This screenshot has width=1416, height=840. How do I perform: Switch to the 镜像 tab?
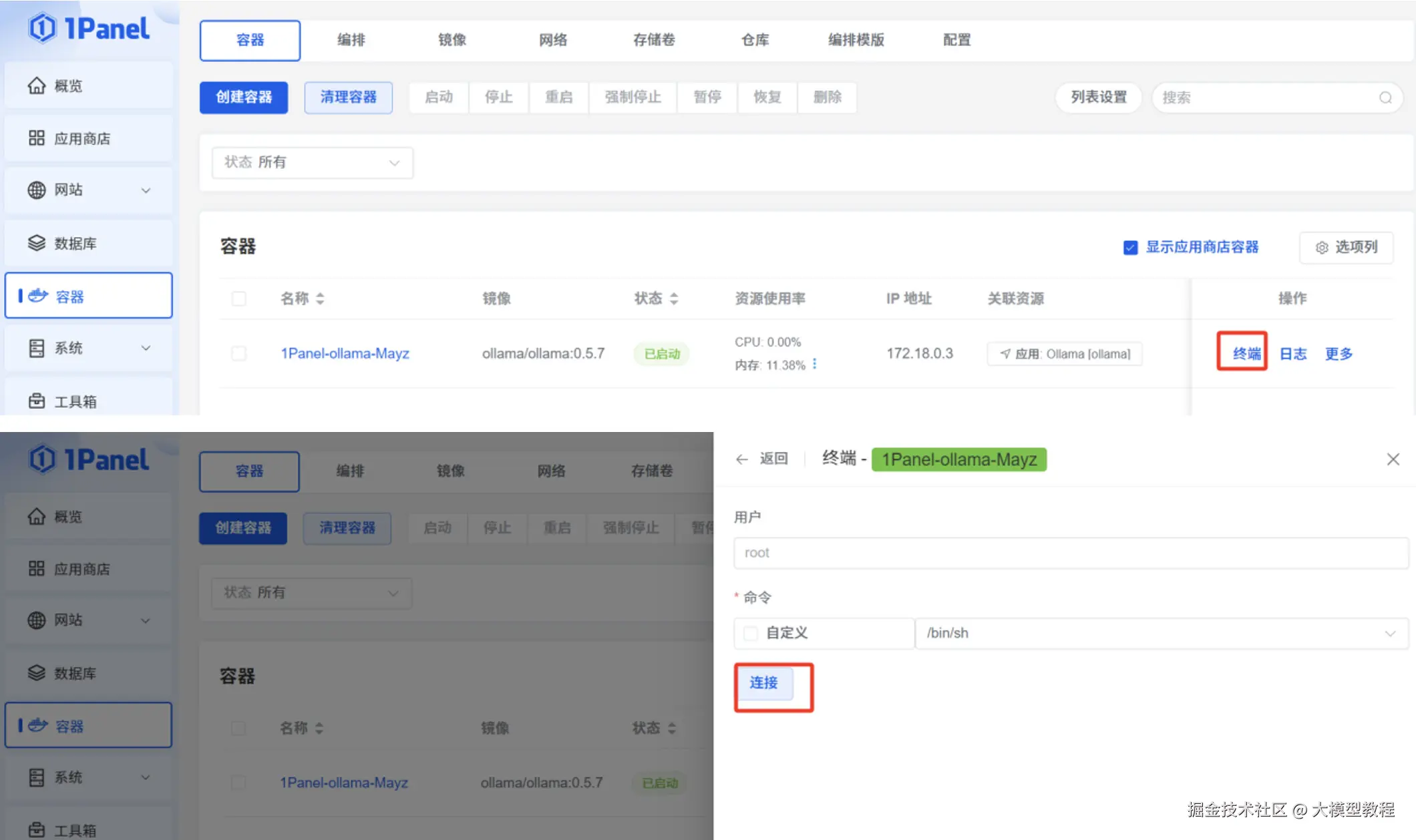(x=452, y=40)
